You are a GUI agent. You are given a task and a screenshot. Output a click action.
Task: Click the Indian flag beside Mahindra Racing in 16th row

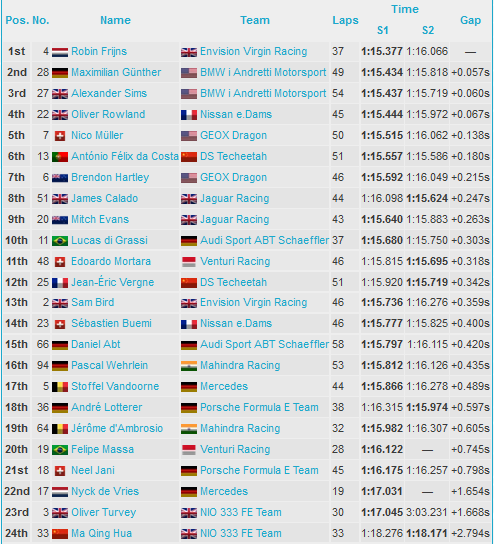[189, 366]
